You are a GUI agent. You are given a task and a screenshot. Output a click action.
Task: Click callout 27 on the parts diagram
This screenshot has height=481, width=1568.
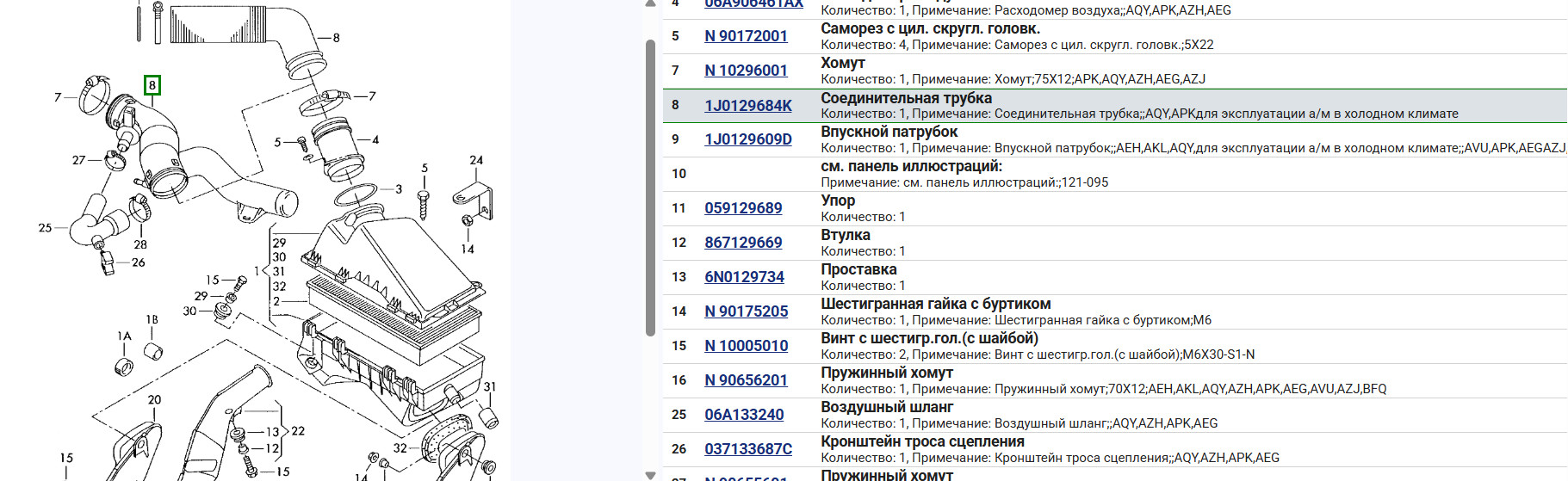pyautogui.click(x=78, y=160)
